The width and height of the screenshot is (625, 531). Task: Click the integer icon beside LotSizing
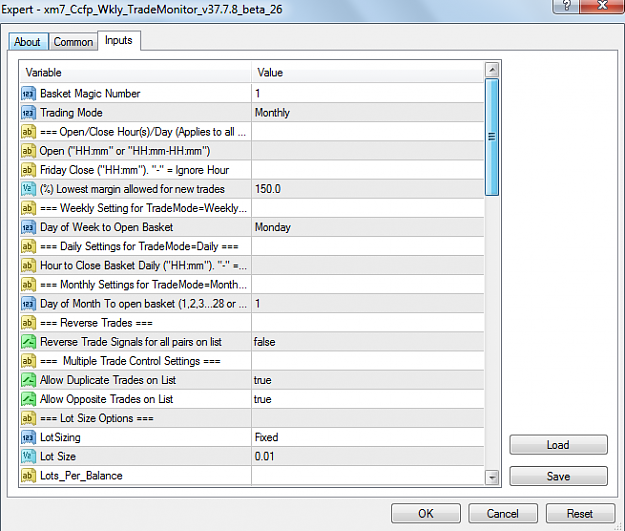[x=28, y=438]
